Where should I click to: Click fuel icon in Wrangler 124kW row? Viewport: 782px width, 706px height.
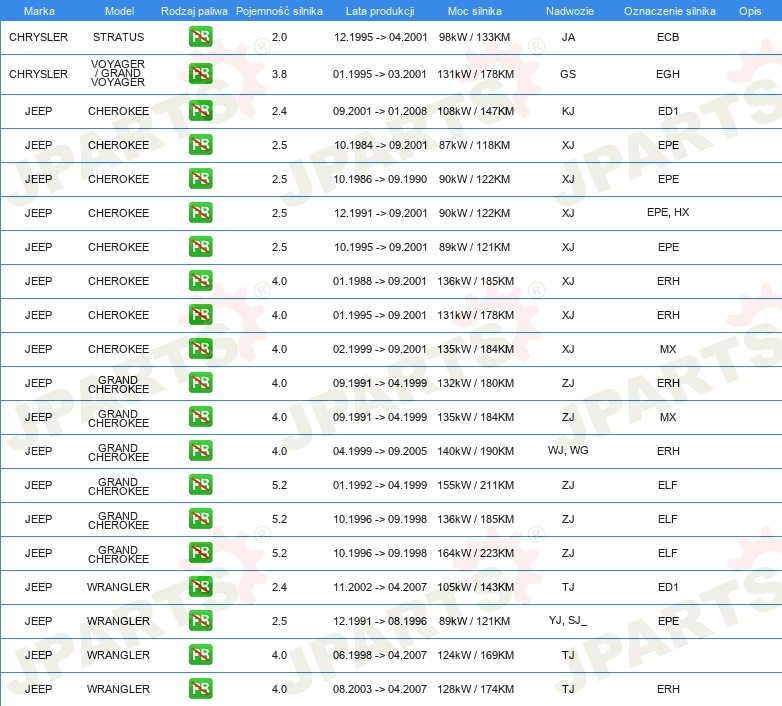tap(200, 655)
